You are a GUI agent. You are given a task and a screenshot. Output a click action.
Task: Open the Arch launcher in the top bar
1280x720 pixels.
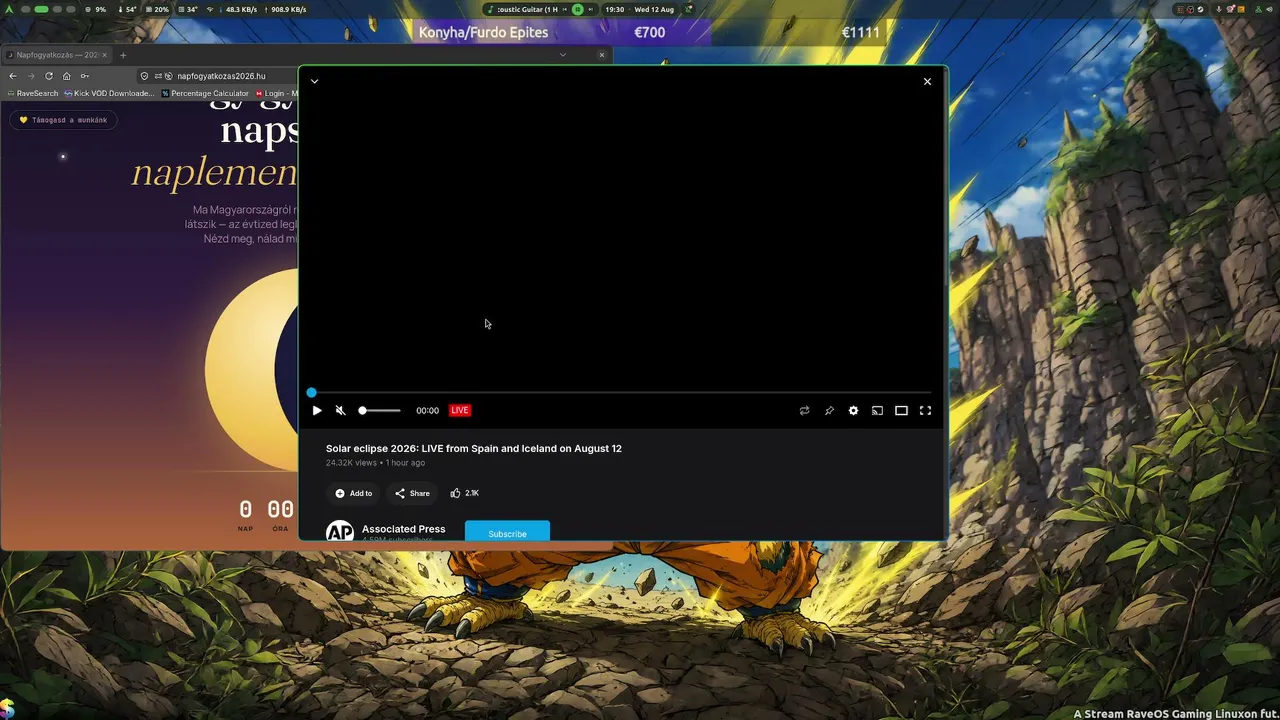tap(9, 9)
